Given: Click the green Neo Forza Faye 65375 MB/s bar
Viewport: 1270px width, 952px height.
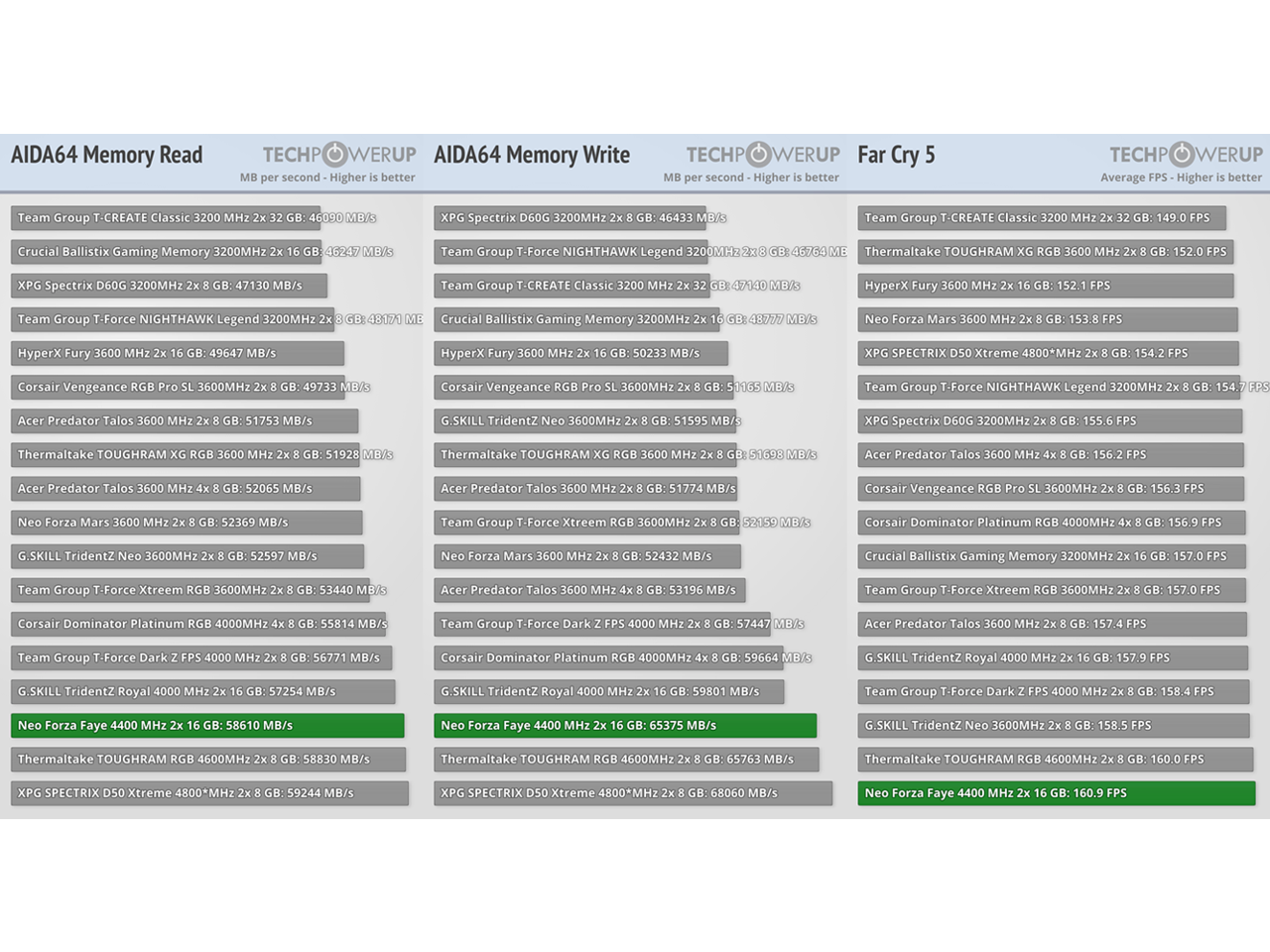Looking at the screenshot, I should pos(625,726).
